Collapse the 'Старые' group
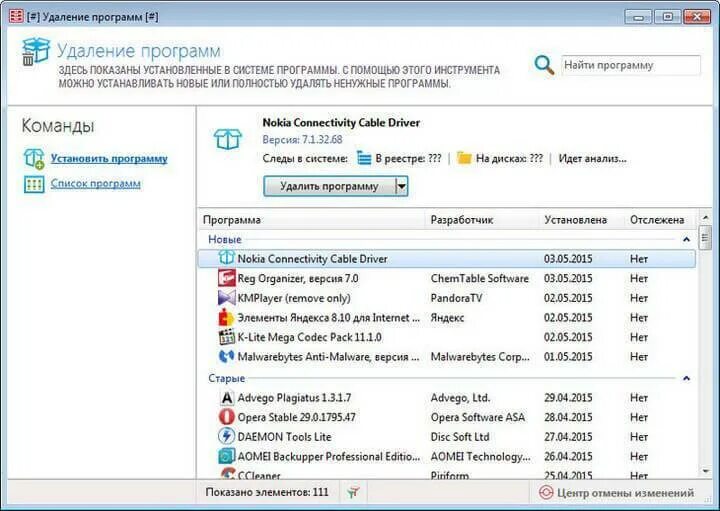This screenshot has width=720, height=511. (686, 378)
